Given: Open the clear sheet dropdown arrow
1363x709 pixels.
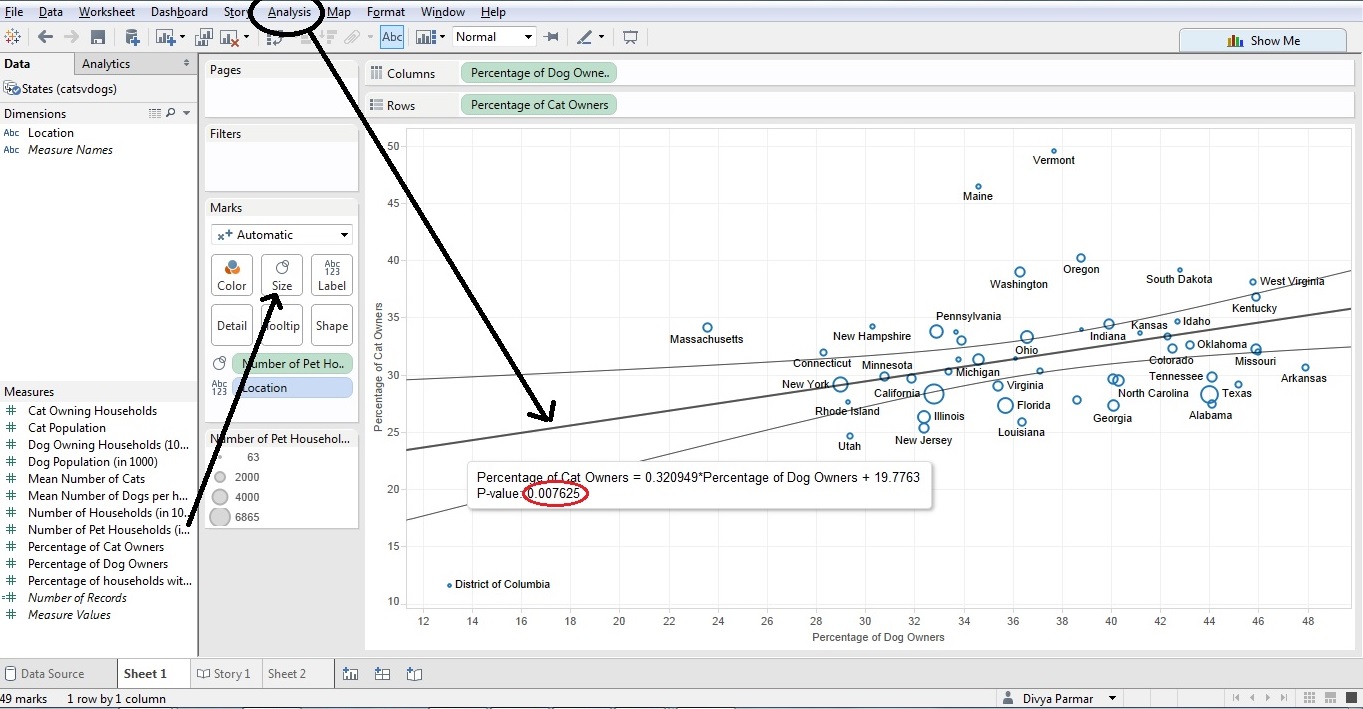Looking at the screenshot, I should coord(246,37).
